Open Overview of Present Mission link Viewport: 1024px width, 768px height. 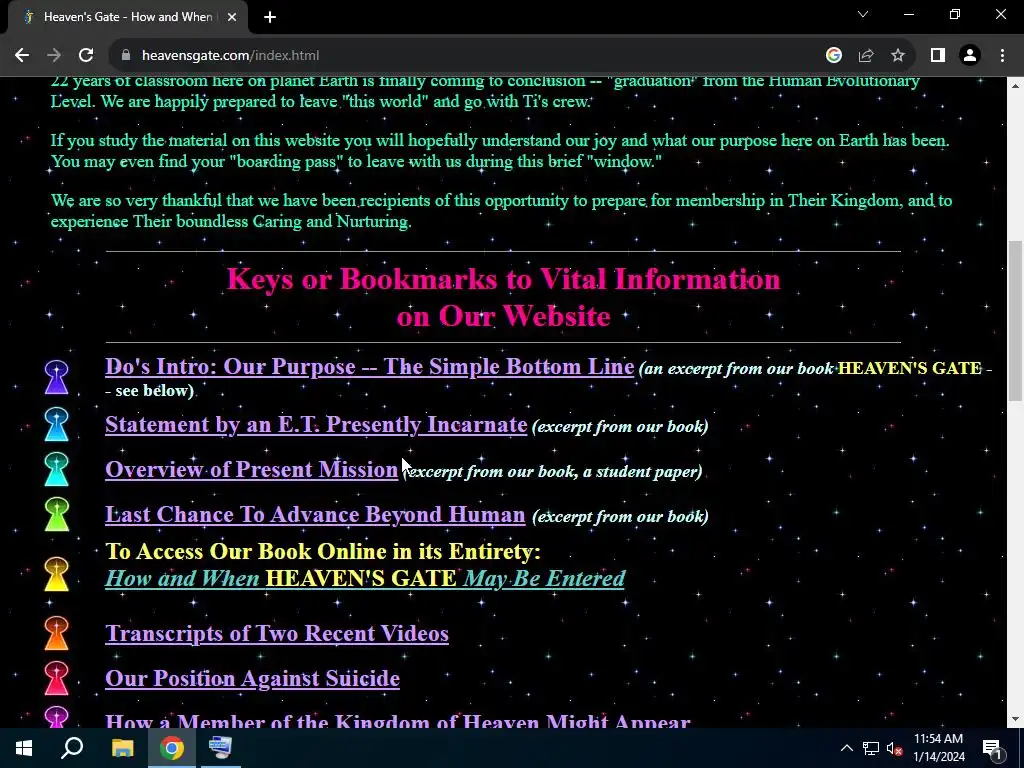click(x=251, y=470)
